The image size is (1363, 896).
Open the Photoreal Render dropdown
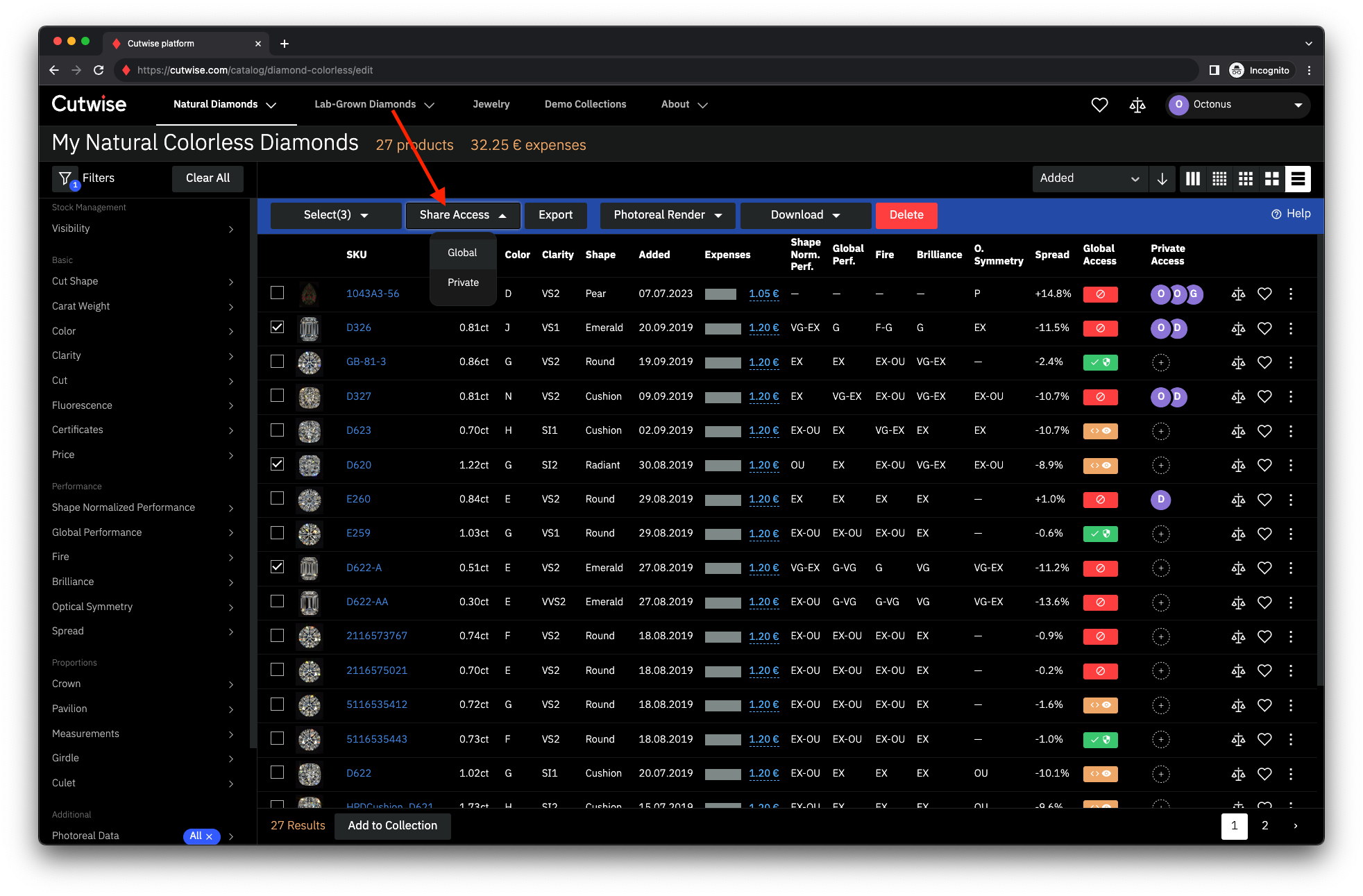coord(668,215)
